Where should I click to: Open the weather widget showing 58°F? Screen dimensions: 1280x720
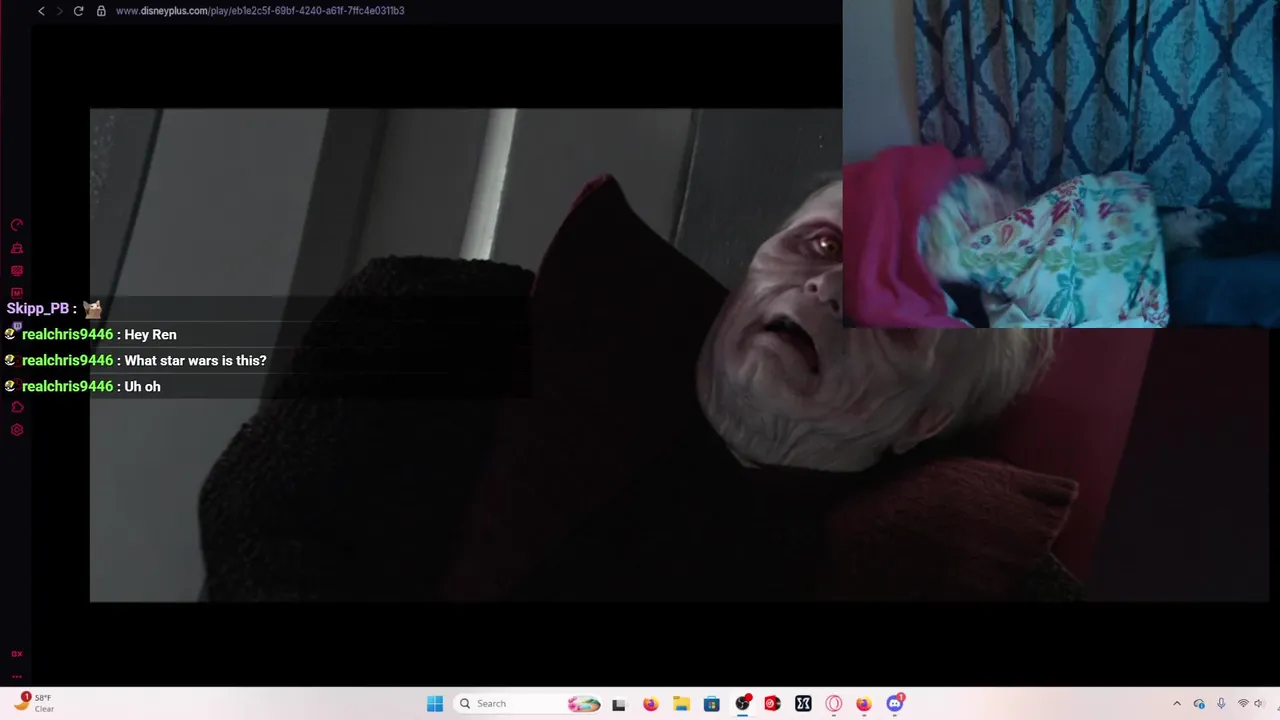34,703
